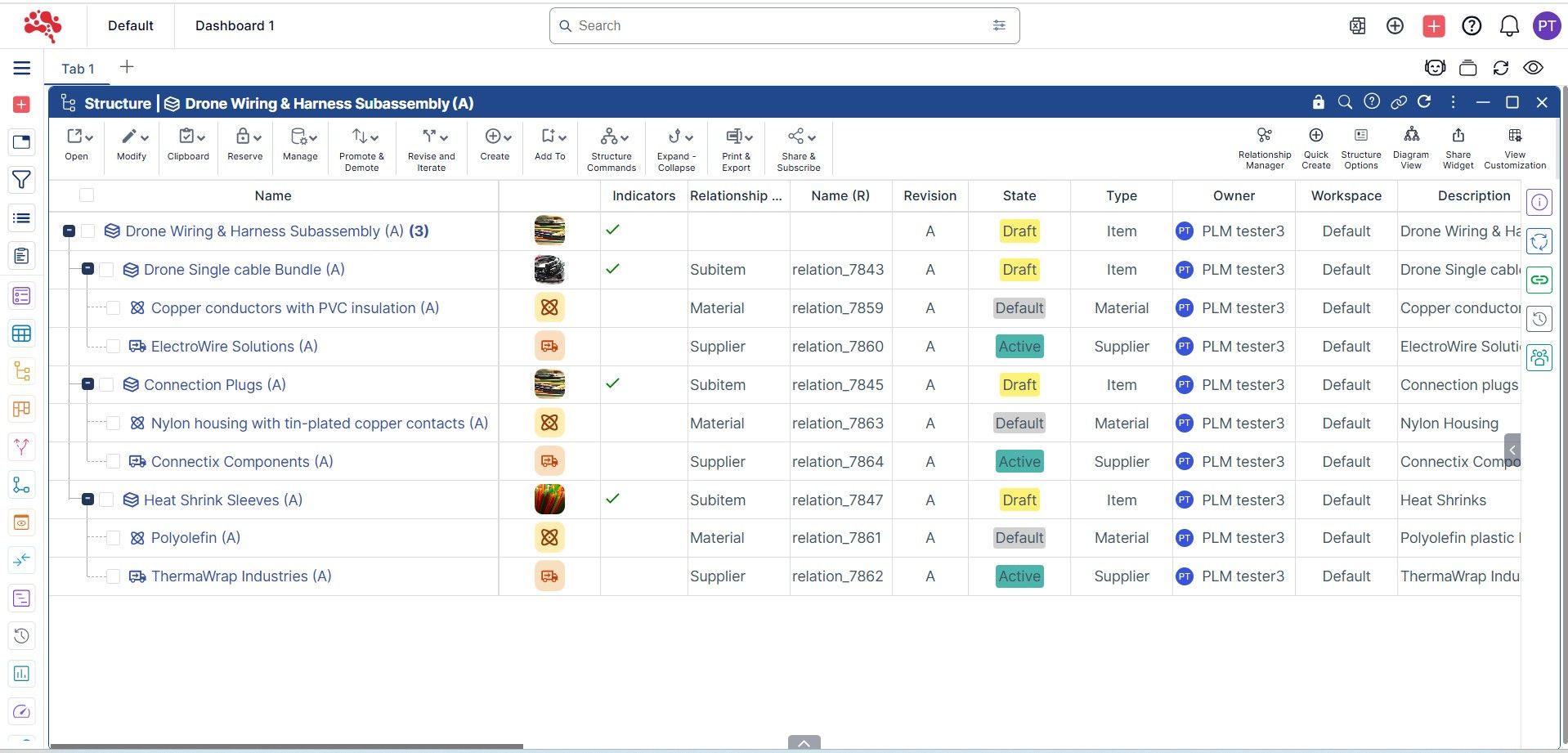
Task: Open the Diagram View
Action: 1410,146
